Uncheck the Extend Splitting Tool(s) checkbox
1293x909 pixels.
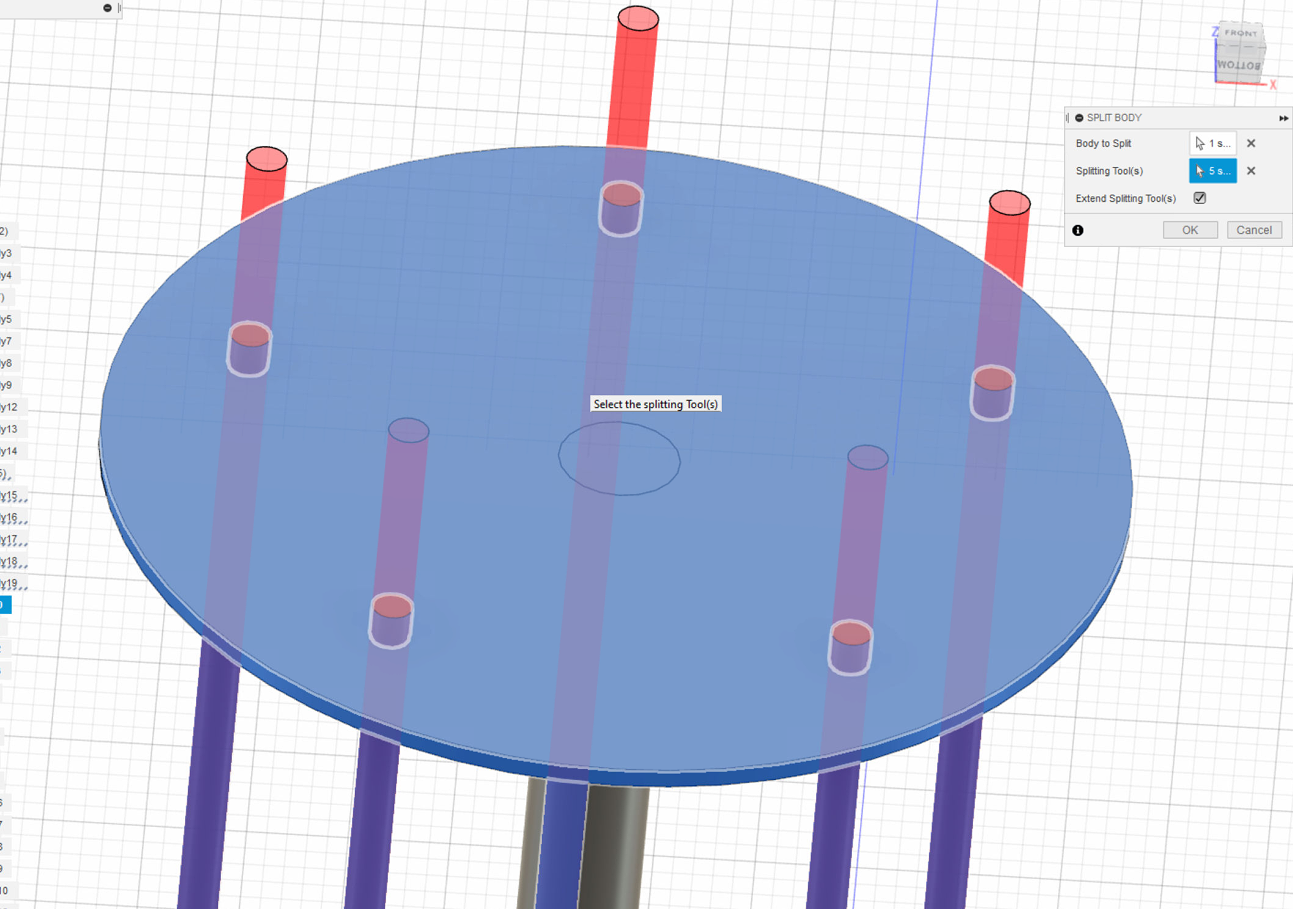pyautogui.click(x=1200, y=198)
